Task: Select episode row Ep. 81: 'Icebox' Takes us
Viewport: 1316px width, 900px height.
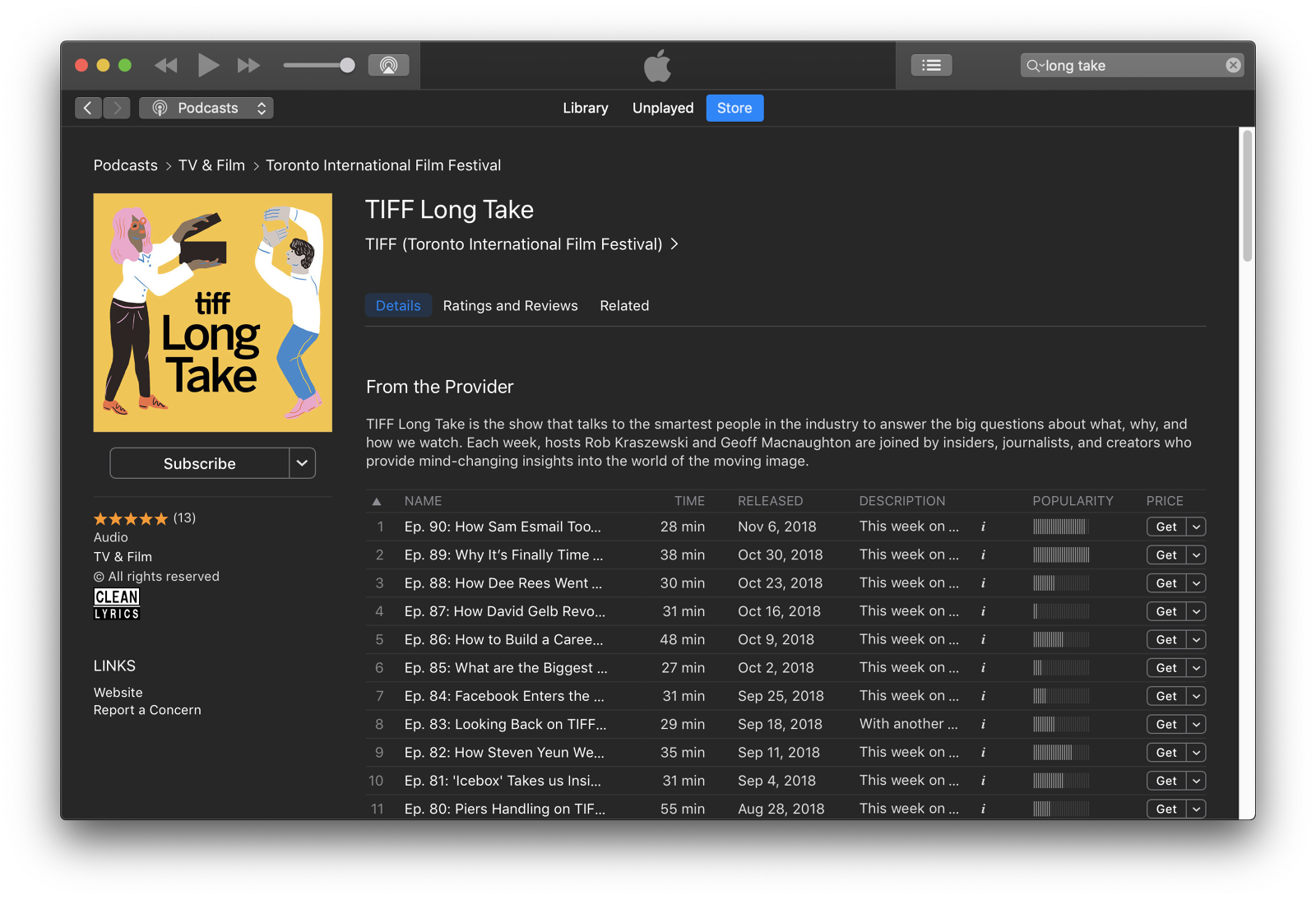Action: pyautogui.click(x=785, y=781)
